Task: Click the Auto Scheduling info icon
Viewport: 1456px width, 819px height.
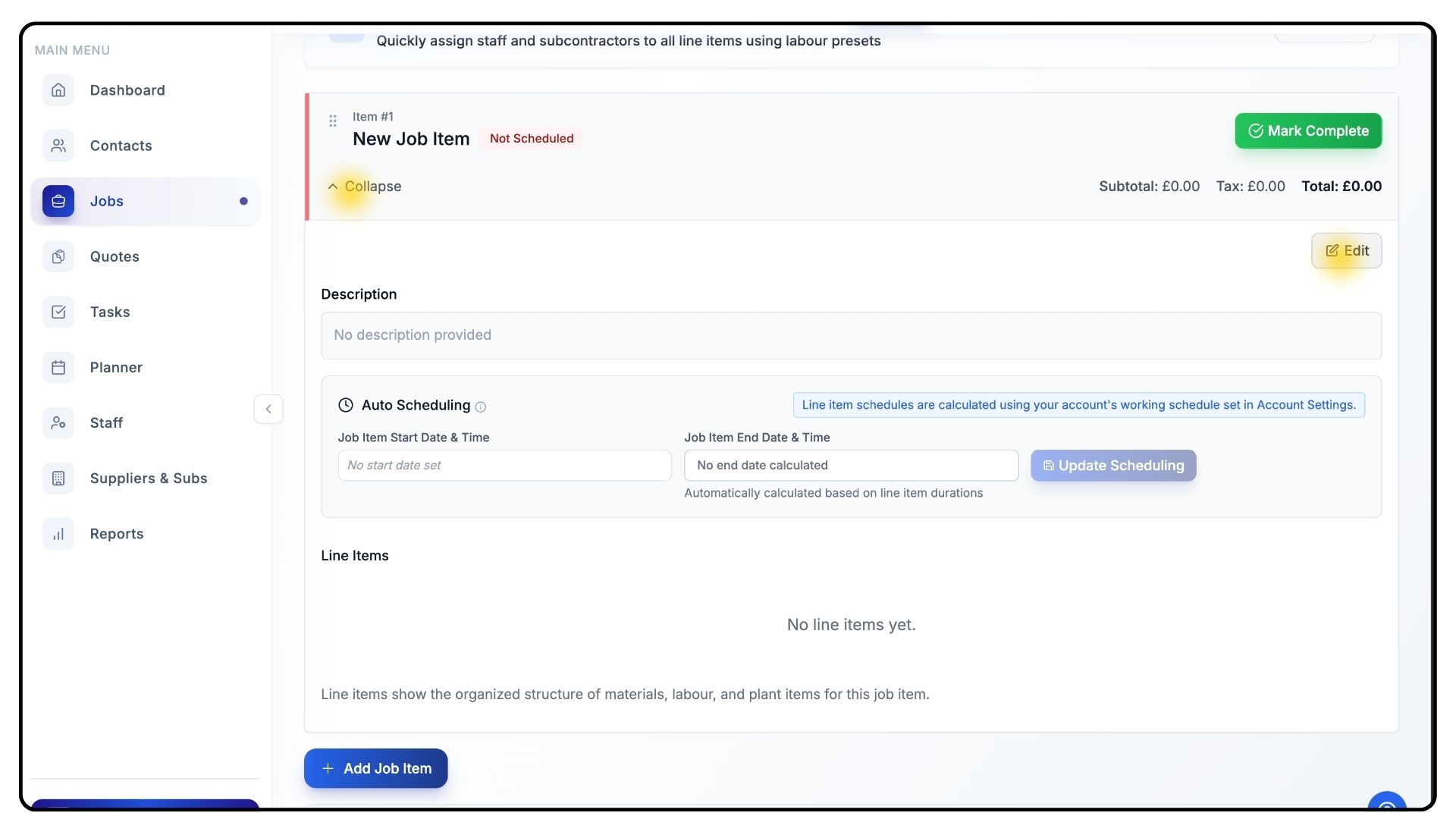Action: point(480,407)
